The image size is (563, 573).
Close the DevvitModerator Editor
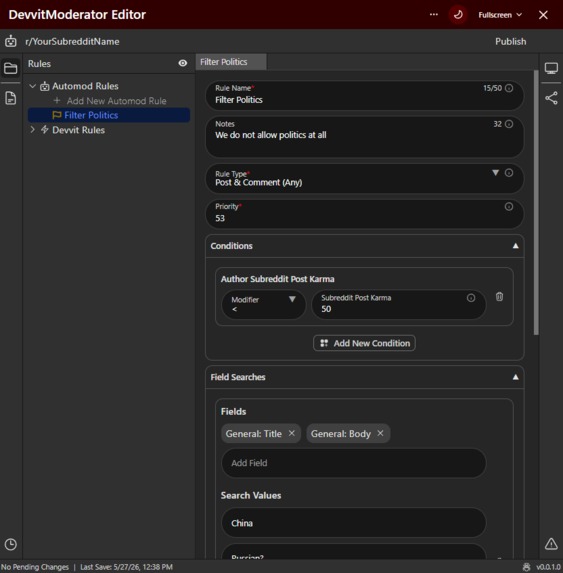click(543, 15)
